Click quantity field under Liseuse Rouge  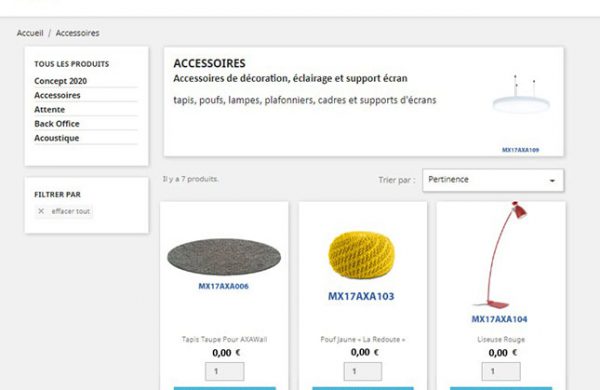(501, 371)
